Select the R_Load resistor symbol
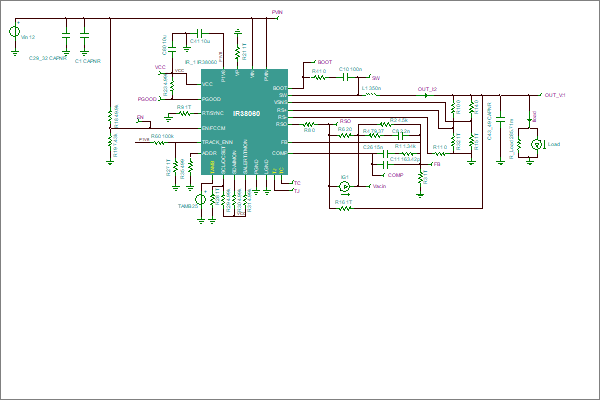This screenshot has height=400, width=600. click(x=519, y=145)
